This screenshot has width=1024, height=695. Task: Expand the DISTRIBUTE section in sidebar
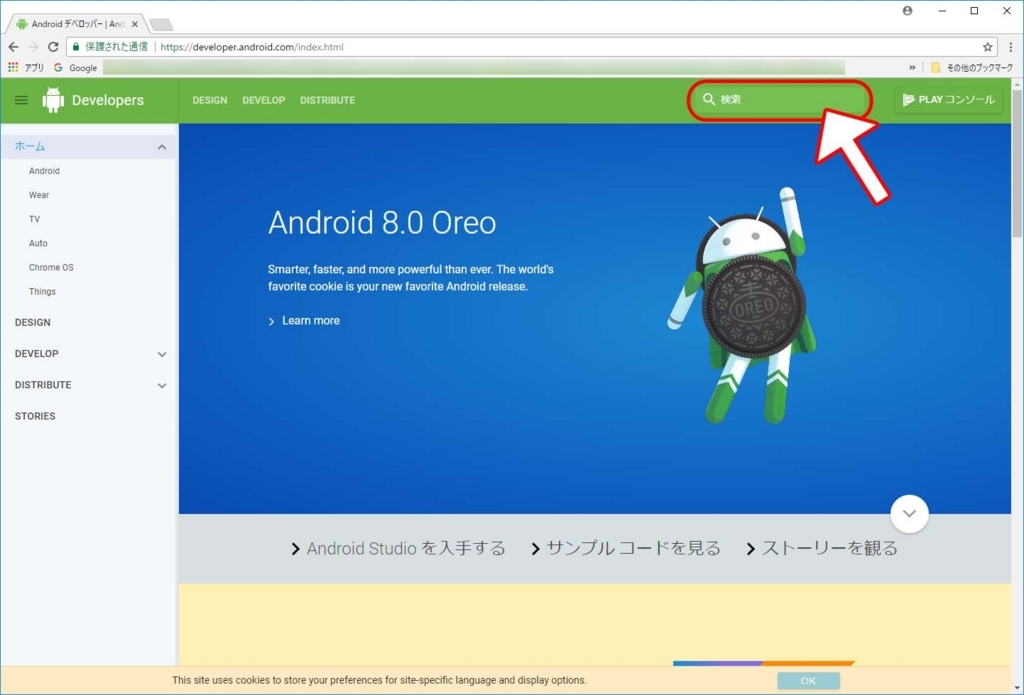click(x=162, y=385)
